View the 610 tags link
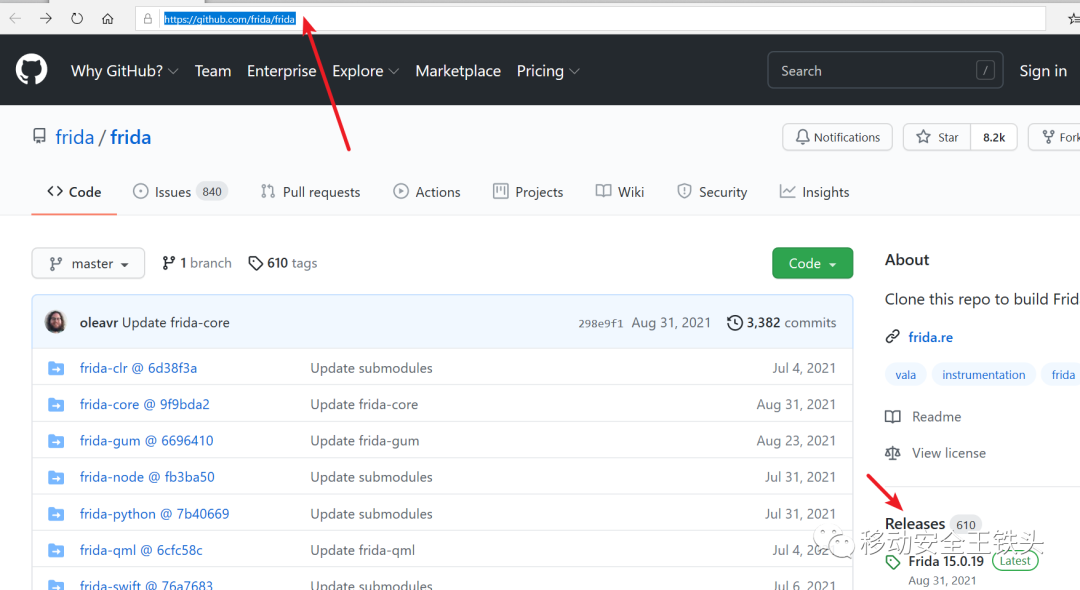This screenshot has width=1080, height=590. point(283,263)
